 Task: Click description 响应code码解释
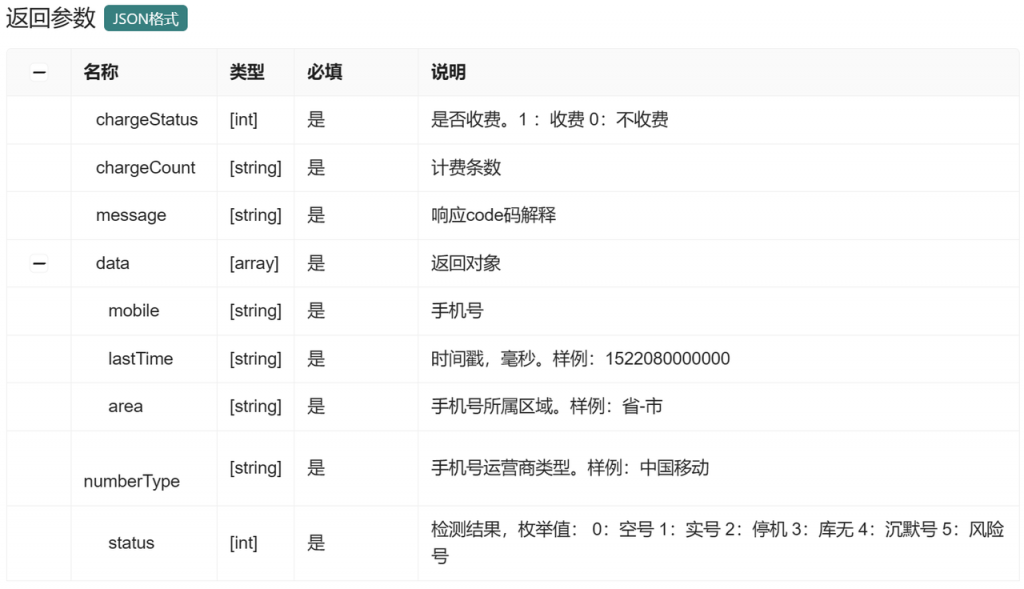(x=494, y=215)
